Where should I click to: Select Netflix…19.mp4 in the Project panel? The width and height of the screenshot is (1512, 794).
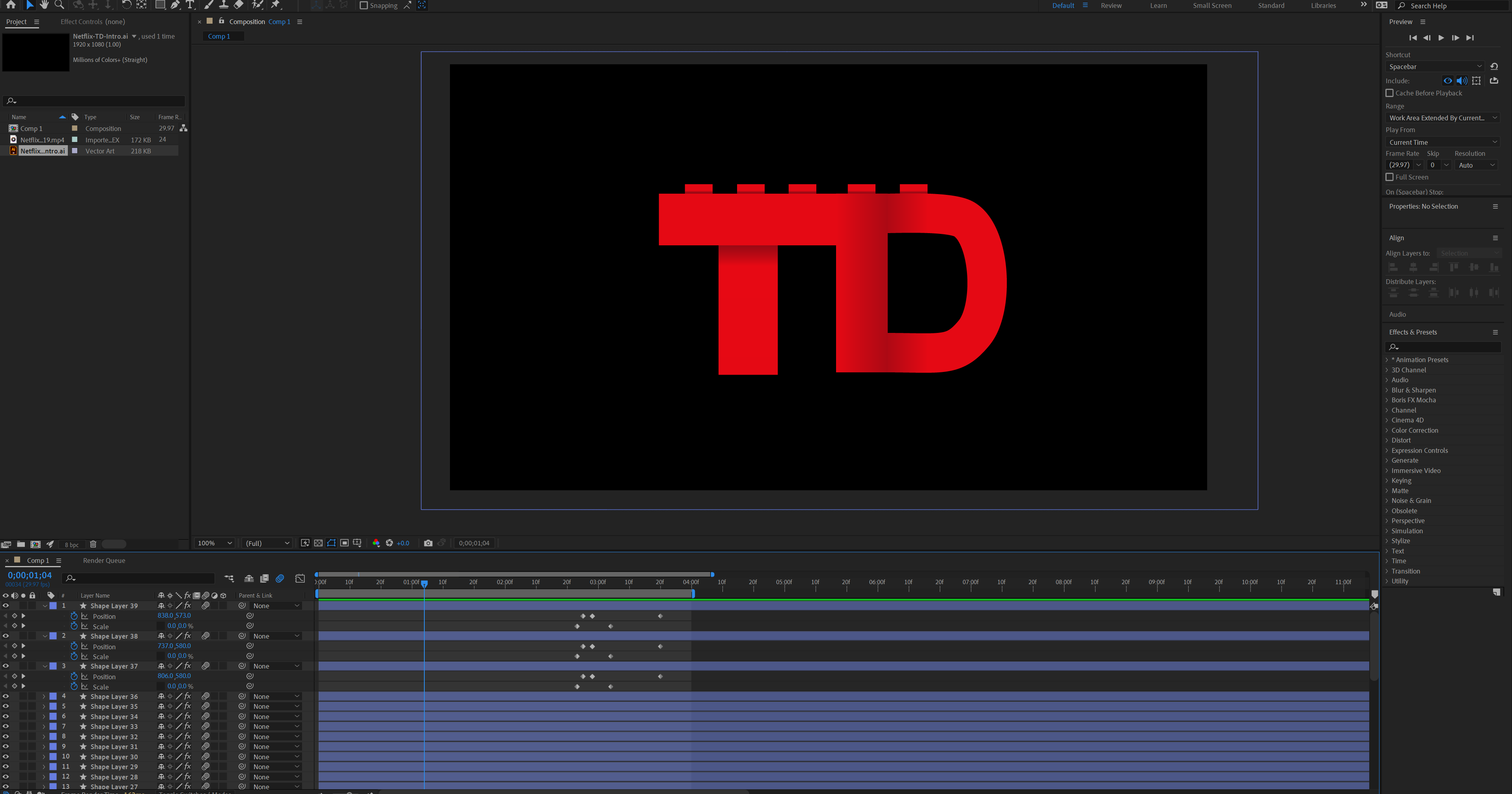42,140
